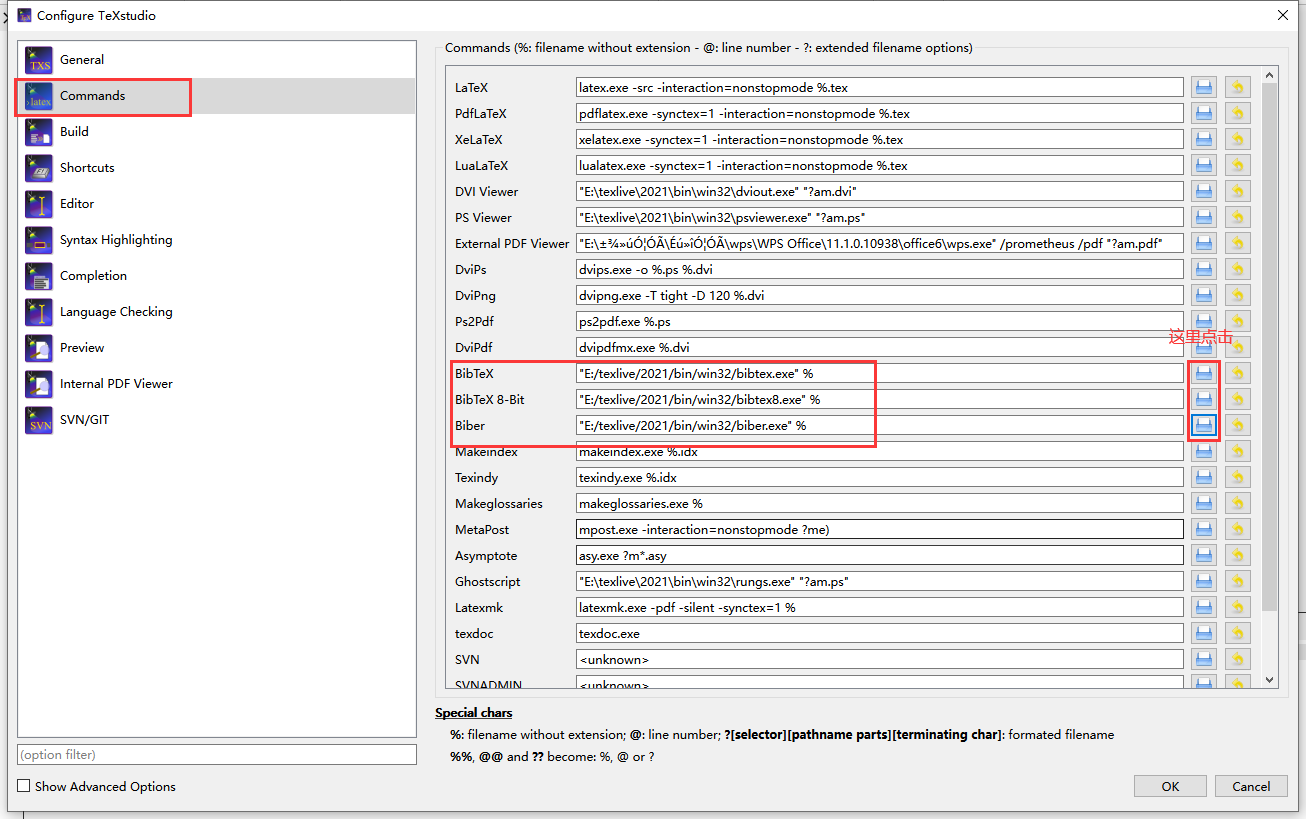The height and width of the screenshot is (819, 1306).
Task: Browse for Latexmk executable
Action: (x=1204, y=607)
